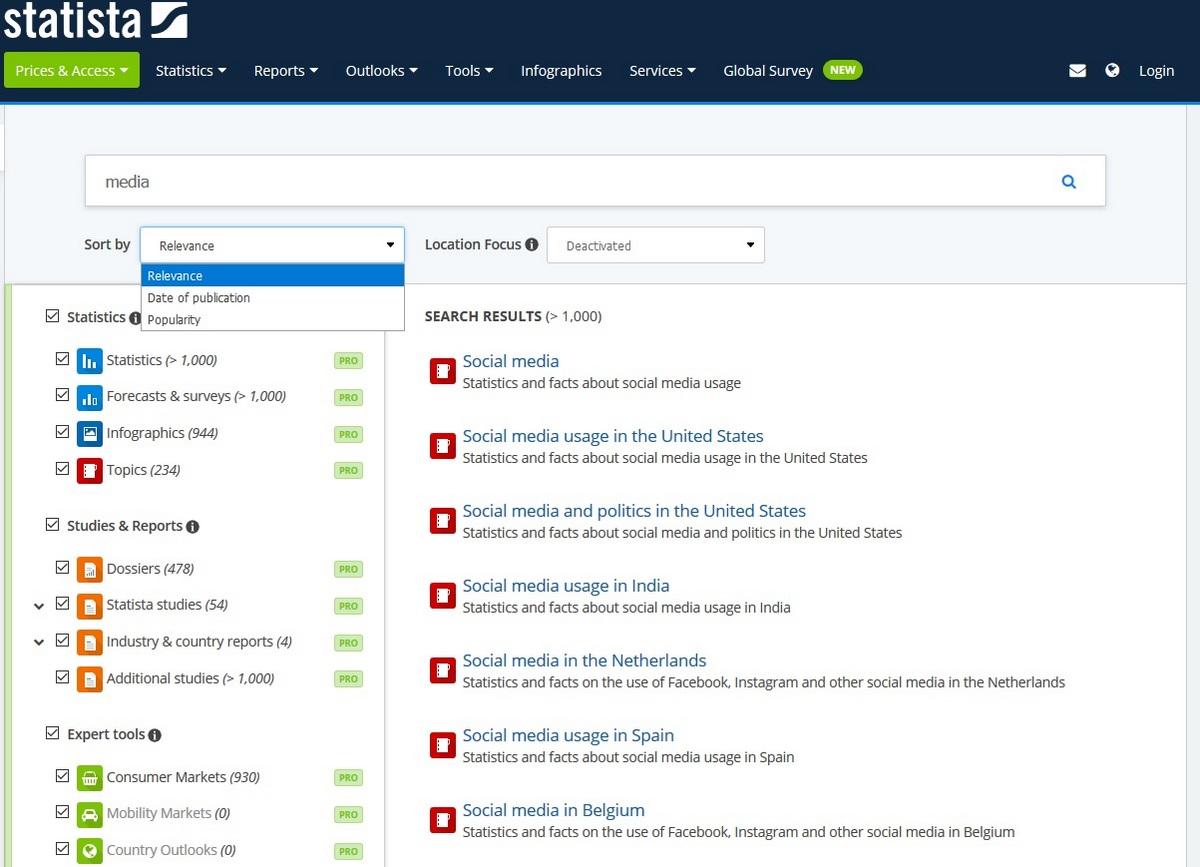Screen dimensions: 1200x867
Task: Select Relevance sort option
Action: pos(272,276)
